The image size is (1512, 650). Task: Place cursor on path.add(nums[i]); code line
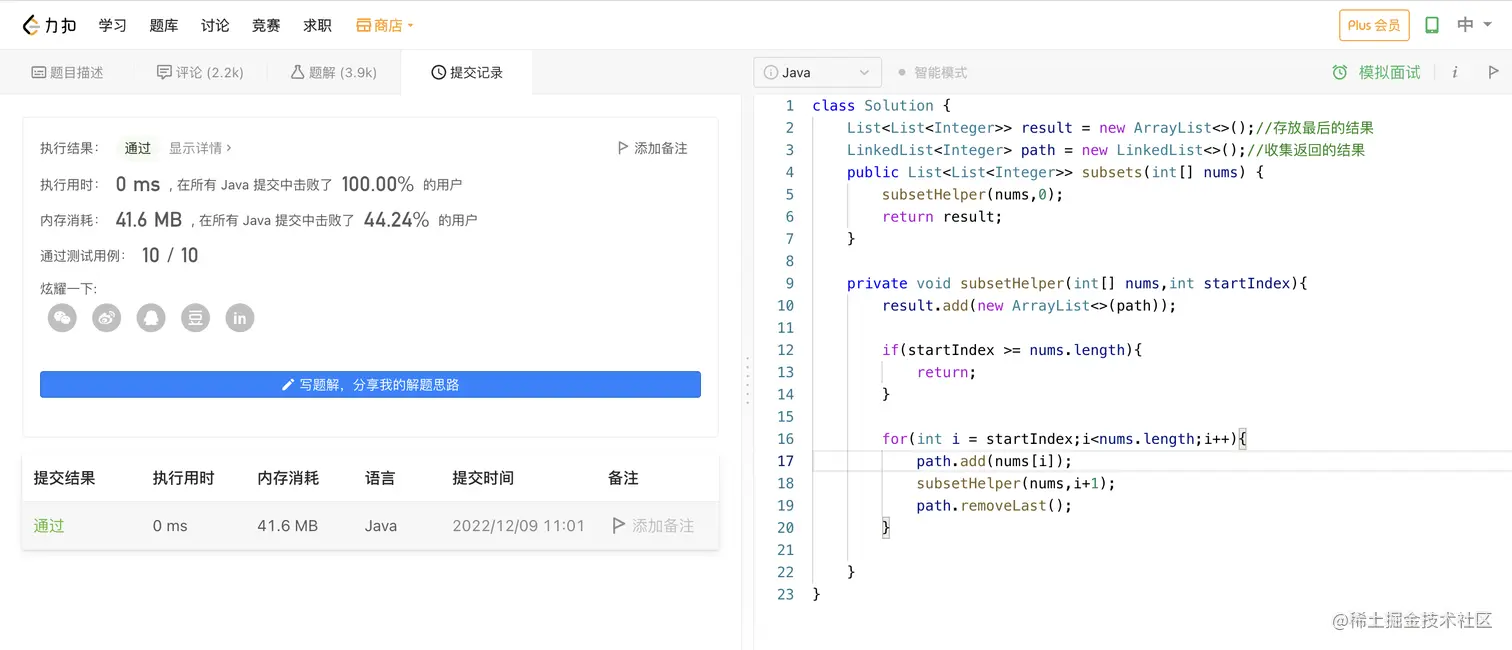(x=994, y=461)
